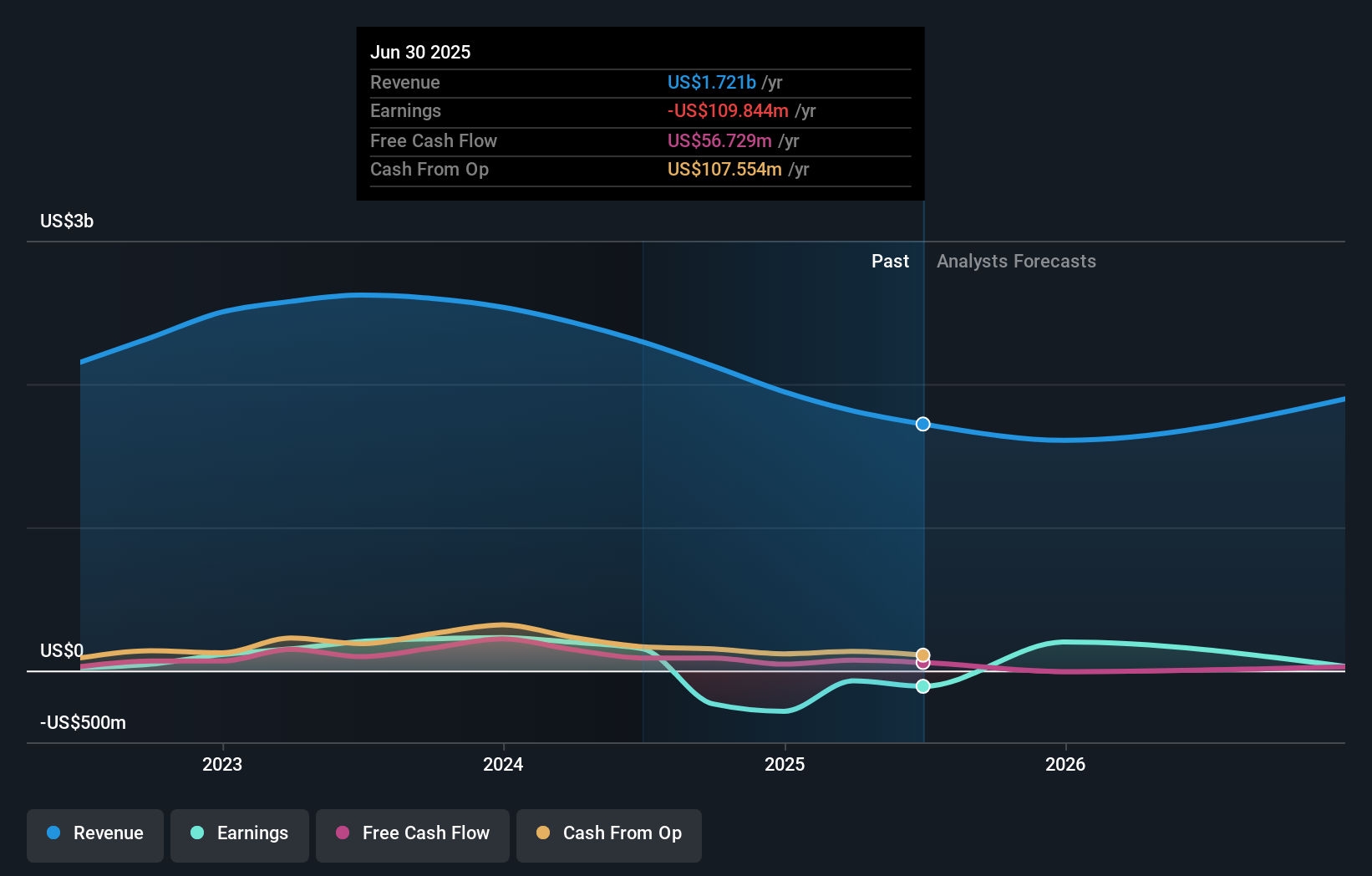Click the Past section label
The height and width of the screenshot is (876, 1372).
pyautogui.click(x=890, y=262)
